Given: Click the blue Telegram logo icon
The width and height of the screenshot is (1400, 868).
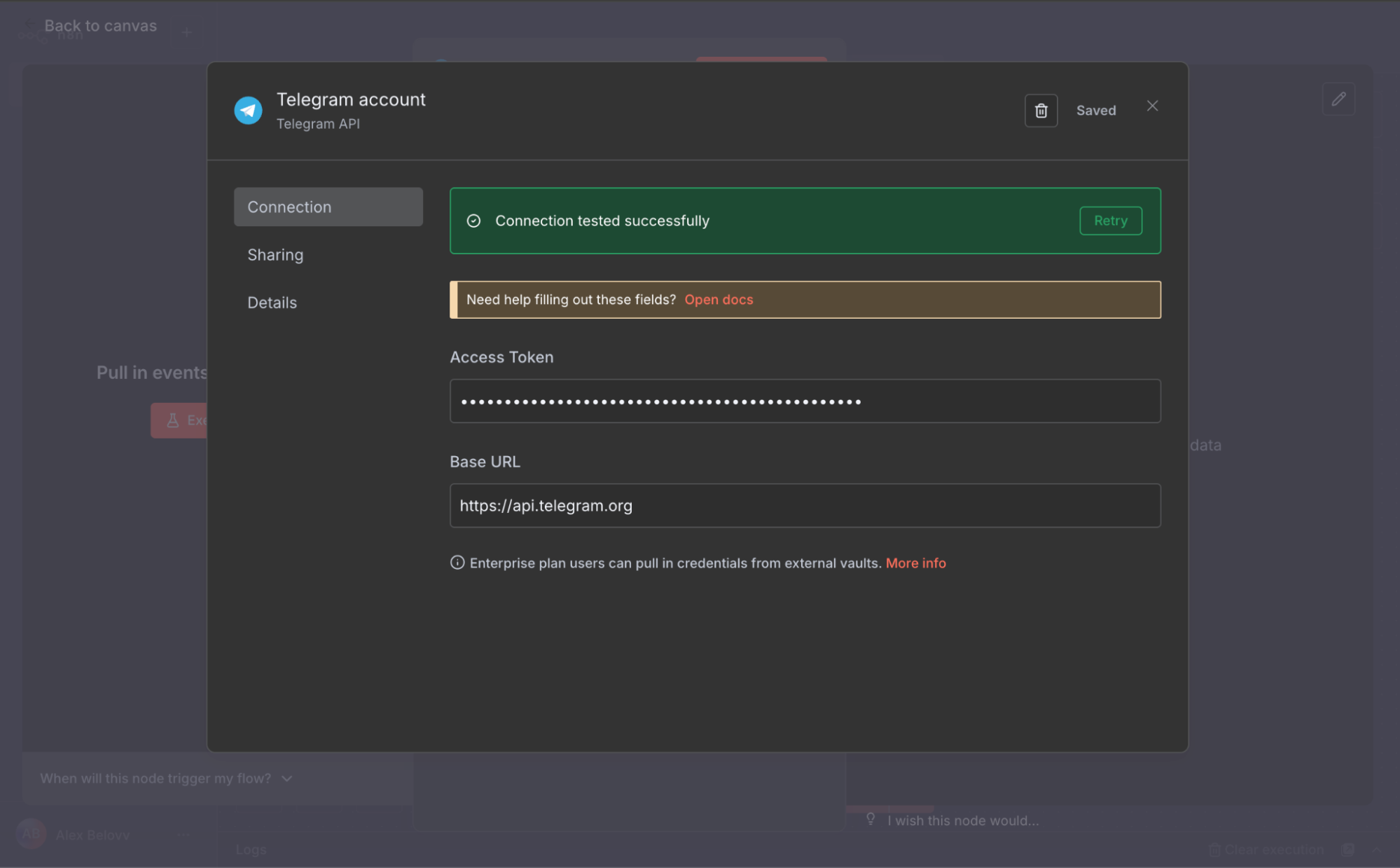Looking at the screenshot, I should coord(248,110).
